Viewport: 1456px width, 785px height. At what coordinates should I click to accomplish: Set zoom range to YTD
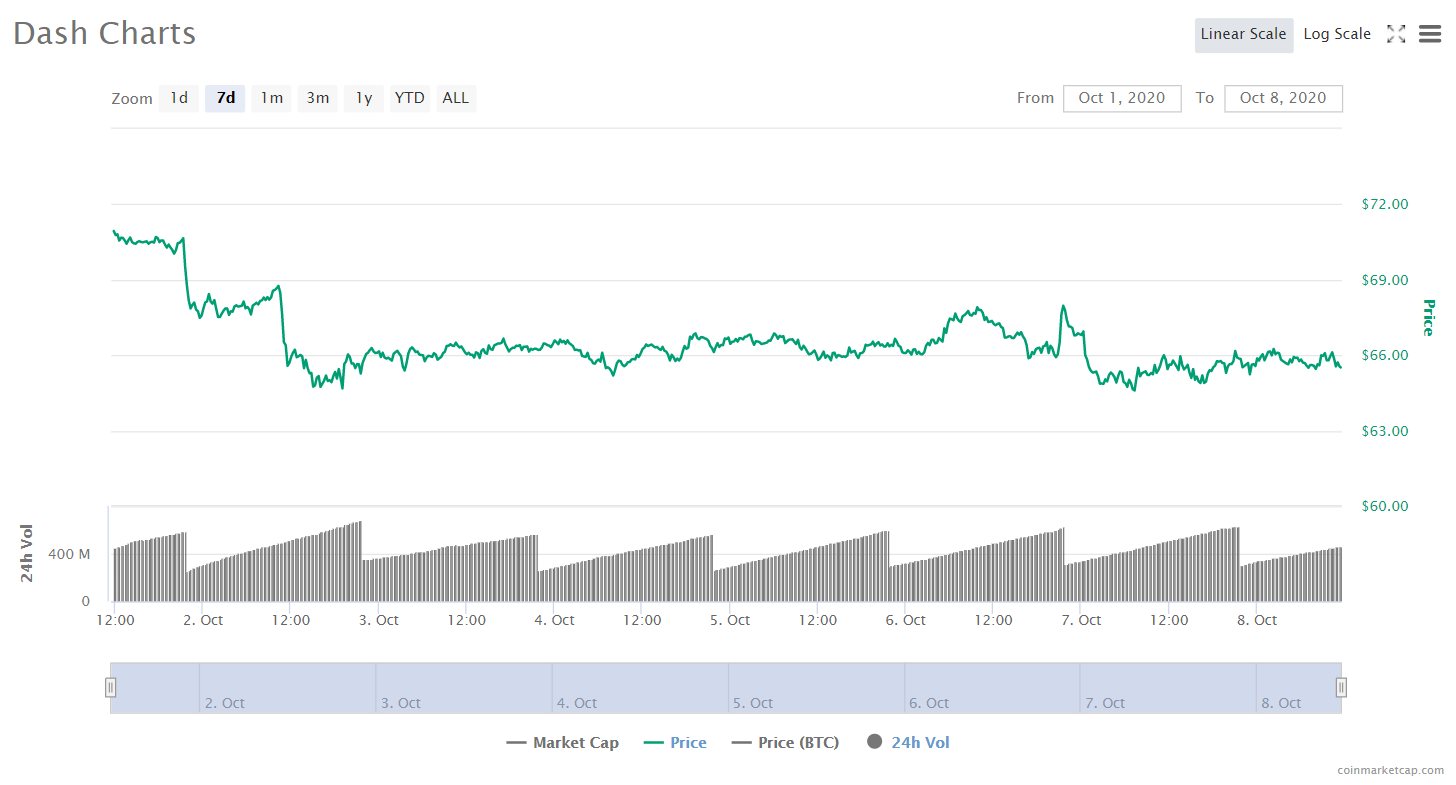410,98
